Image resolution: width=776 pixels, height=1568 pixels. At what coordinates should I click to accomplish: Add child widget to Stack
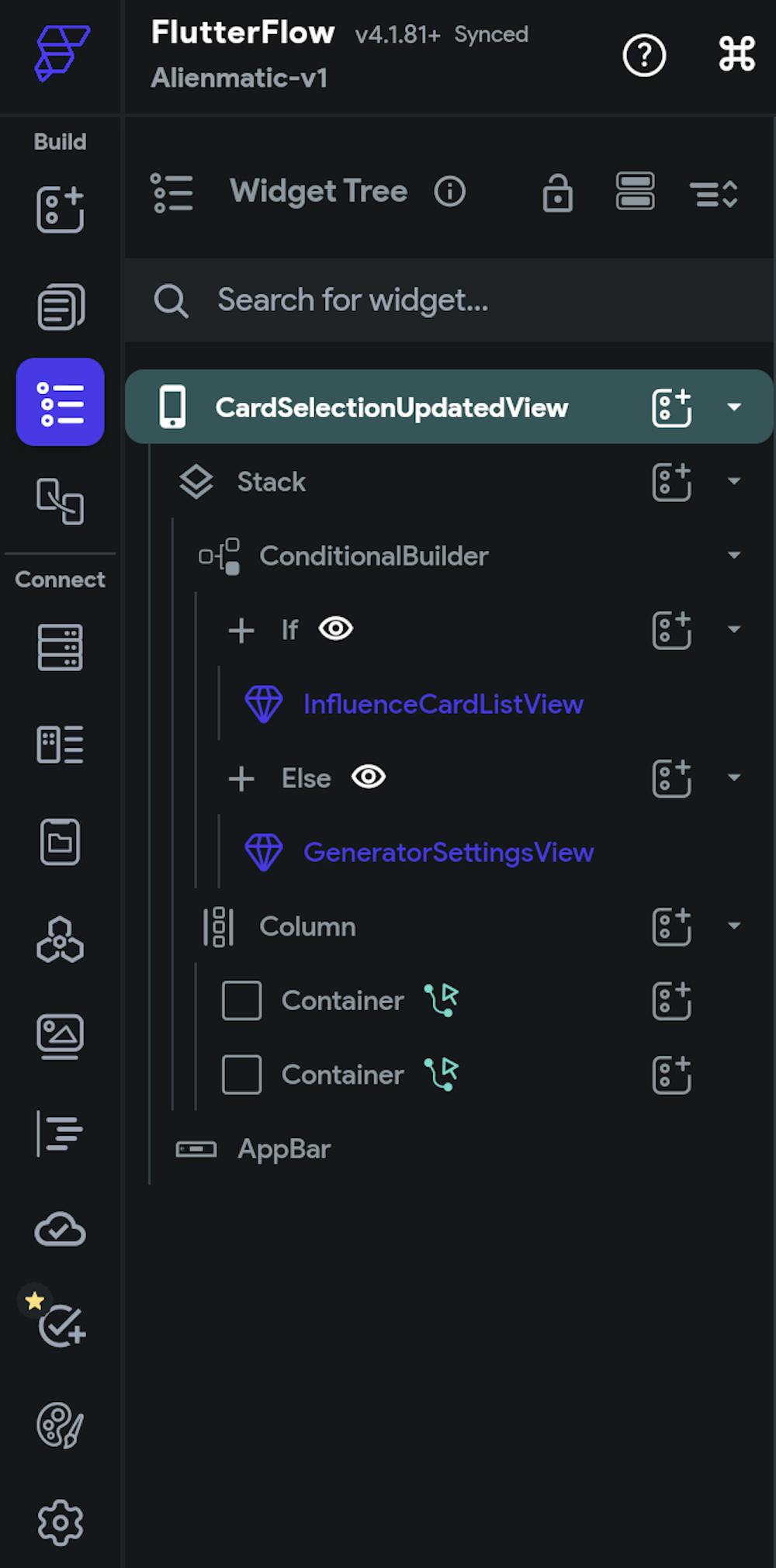pyautogui.click(x=671, y=482)
